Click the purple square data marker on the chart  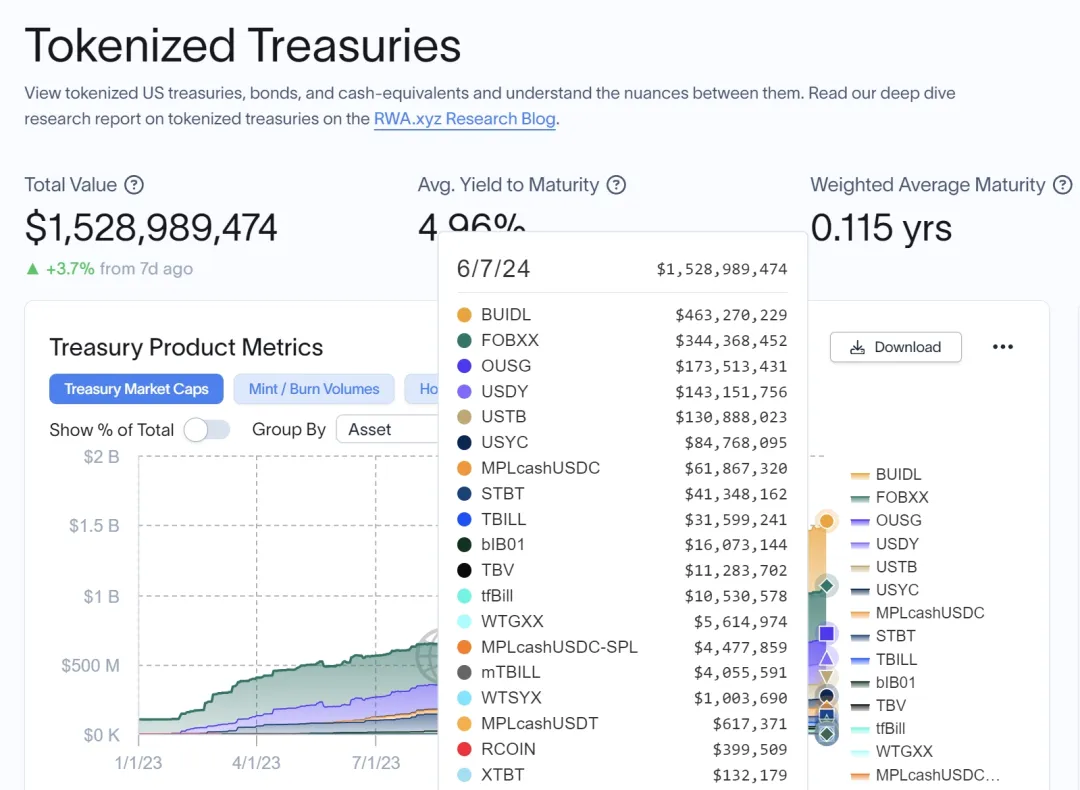(x=827, y=633)
